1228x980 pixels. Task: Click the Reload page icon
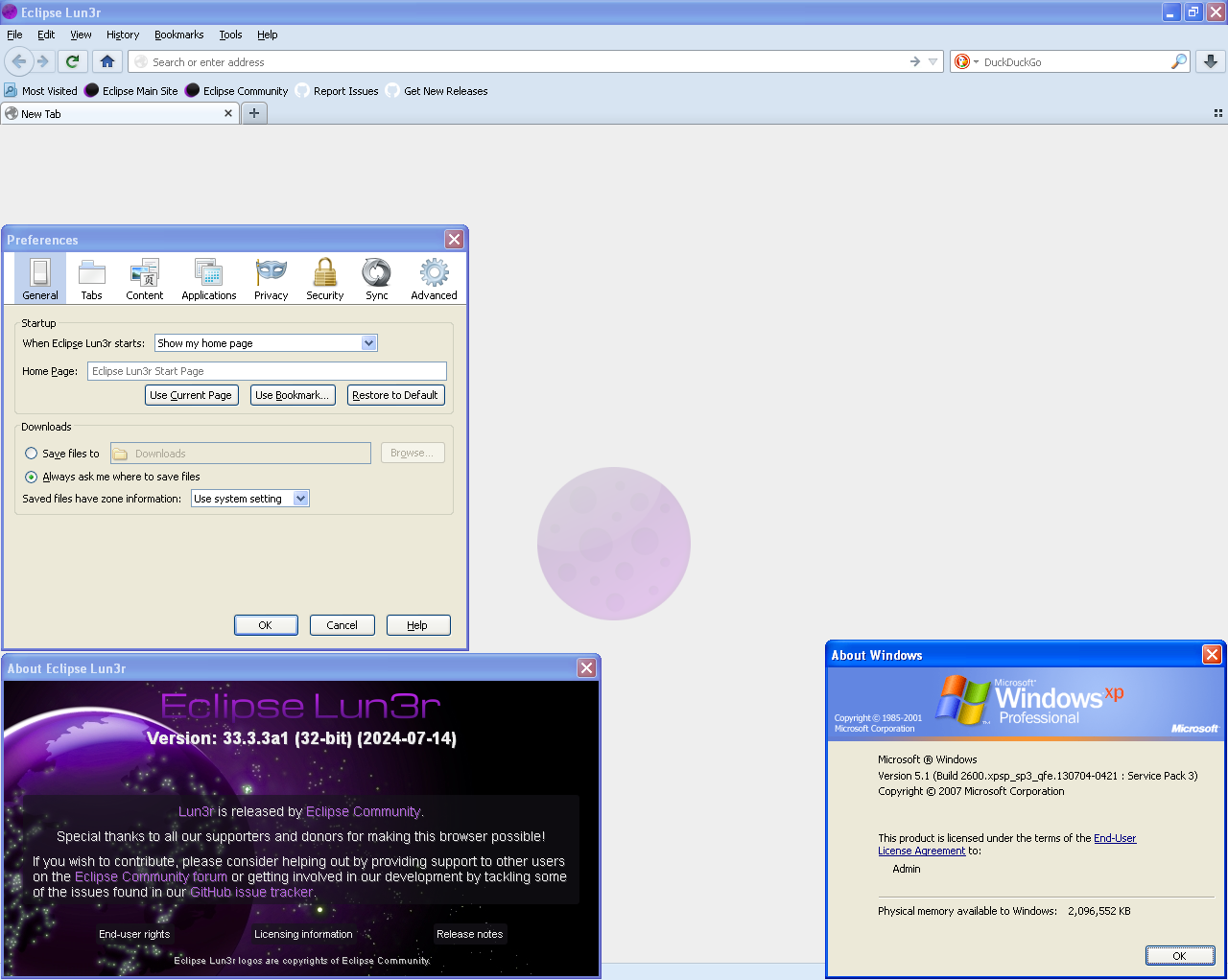[72, 61]
